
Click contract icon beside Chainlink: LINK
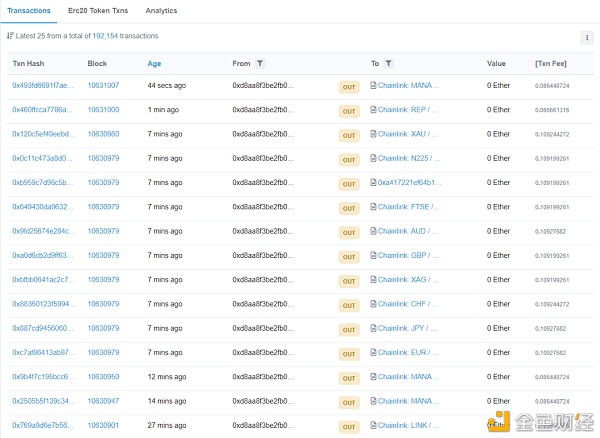373,425
